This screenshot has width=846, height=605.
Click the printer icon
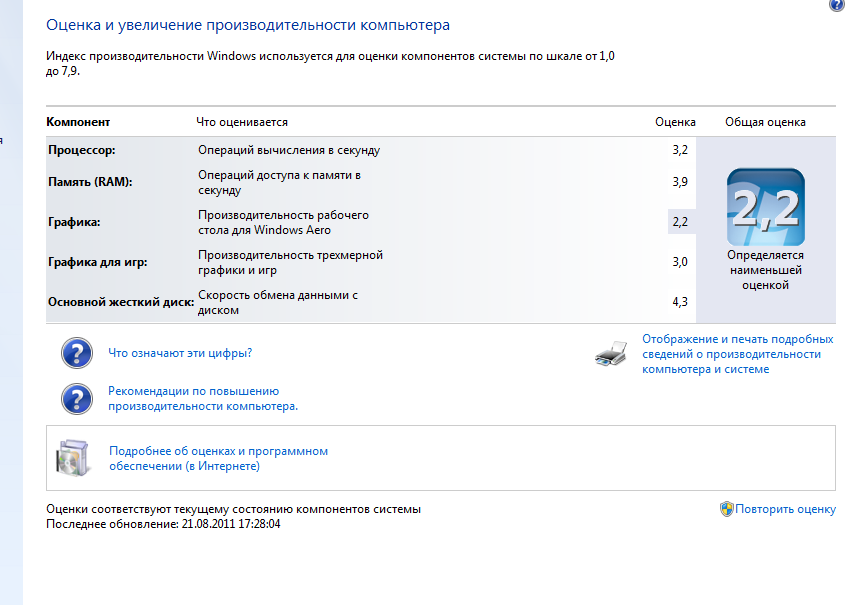click(x=611, y=354)
